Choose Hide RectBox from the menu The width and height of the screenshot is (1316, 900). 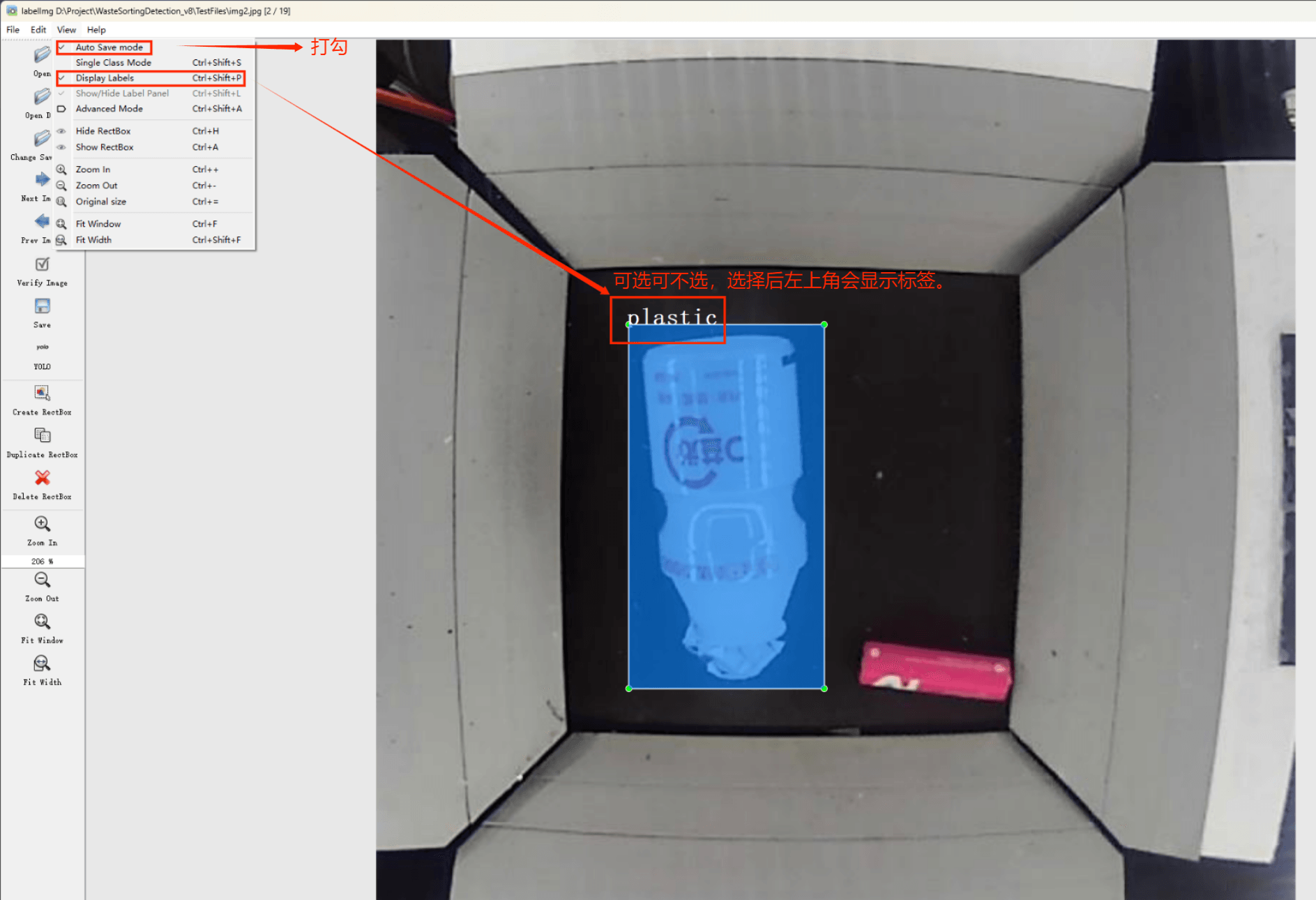click(x=156, y=131)
